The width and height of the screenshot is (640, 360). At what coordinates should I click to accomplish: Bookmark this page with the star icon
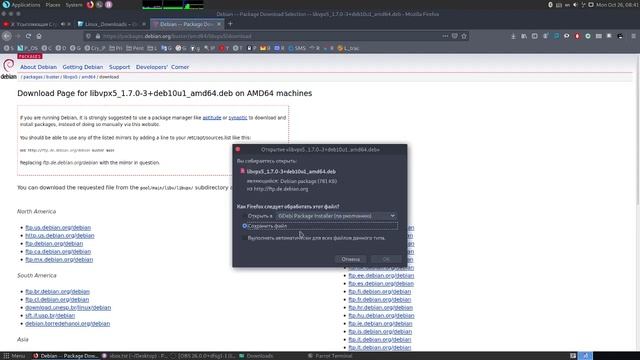tap(464, 36)
